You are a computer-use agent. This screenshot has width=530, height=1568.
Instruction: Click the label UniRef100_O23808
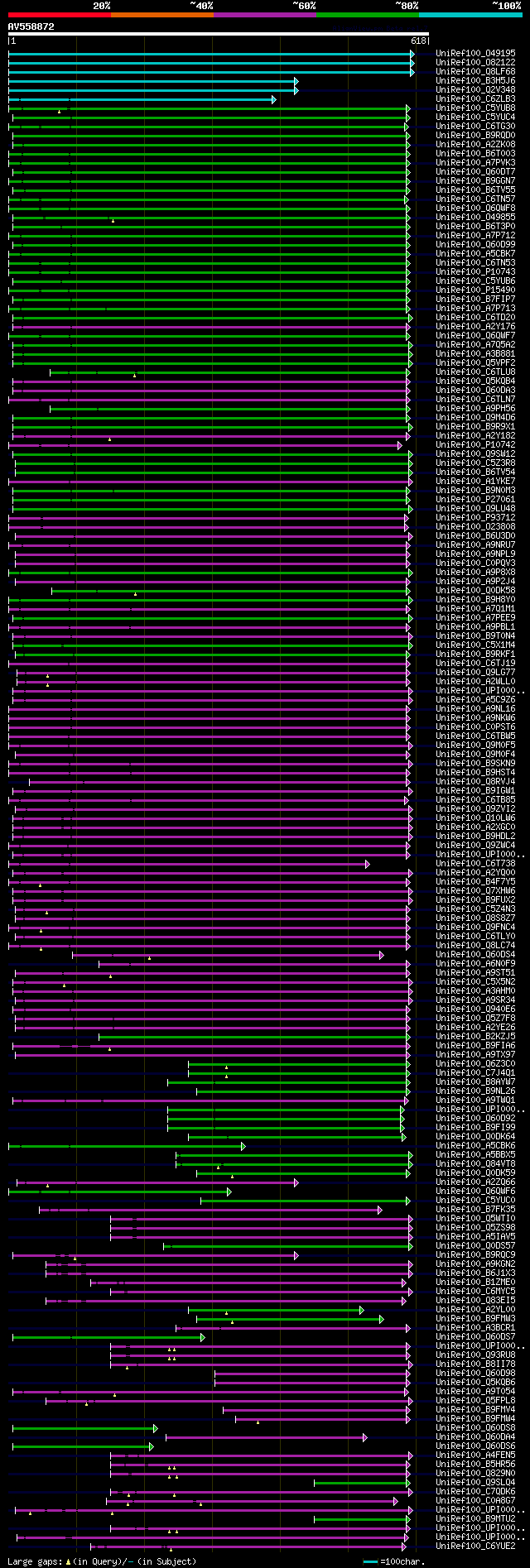coord(476,526)
